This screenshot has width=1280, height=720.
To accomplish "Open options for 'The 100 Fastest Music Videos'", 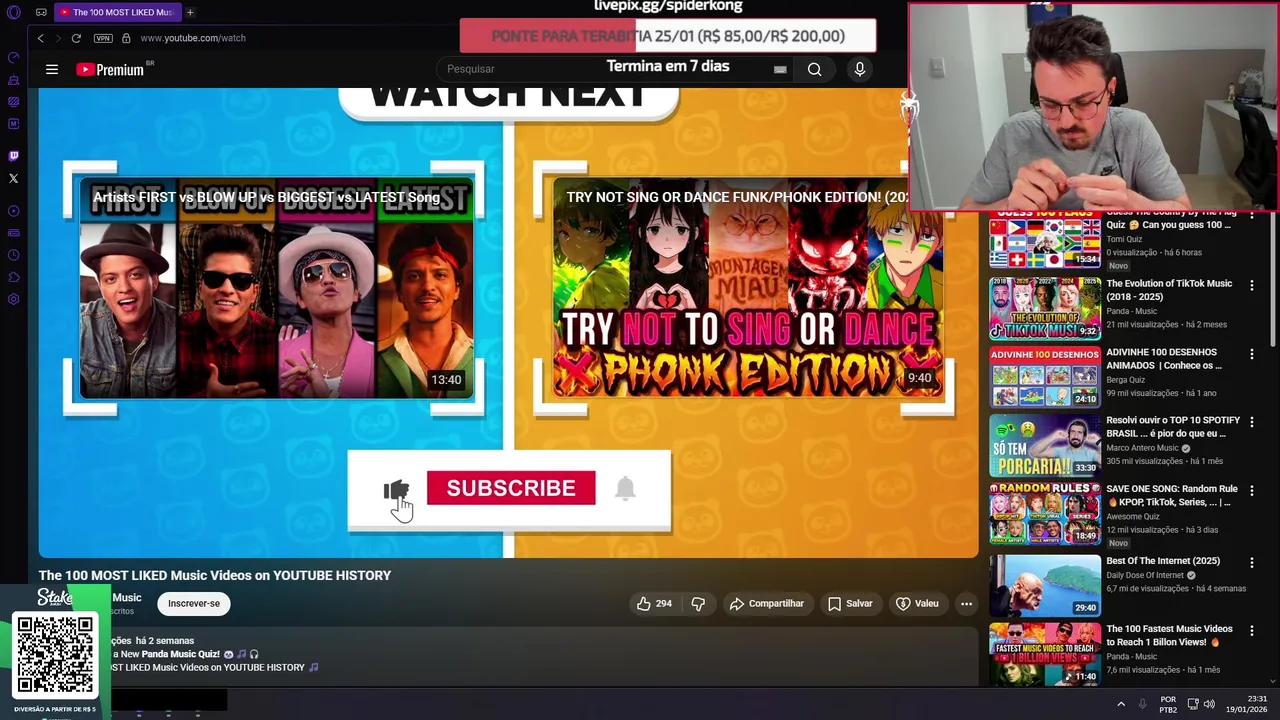I will pos(1251,630).
